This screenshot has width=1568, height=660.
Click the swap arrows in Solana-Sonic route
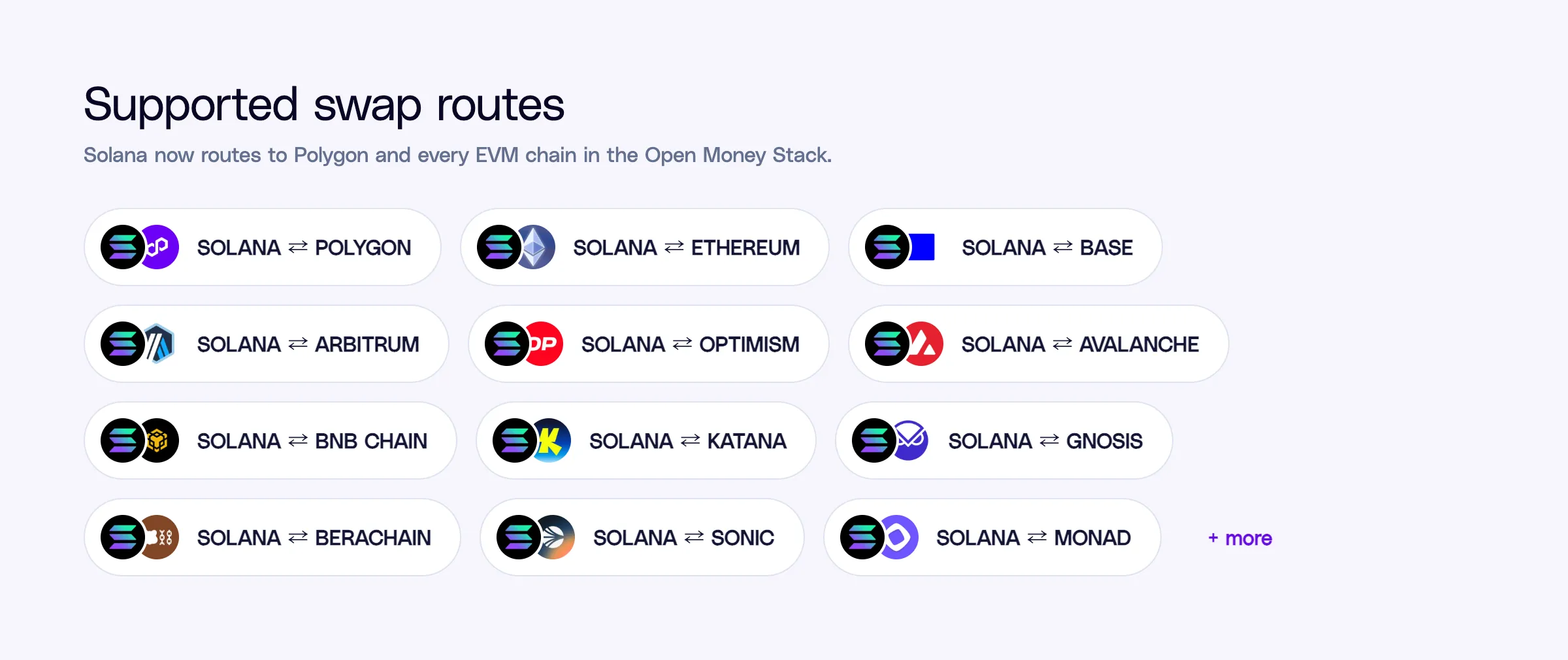click(694, 537)
